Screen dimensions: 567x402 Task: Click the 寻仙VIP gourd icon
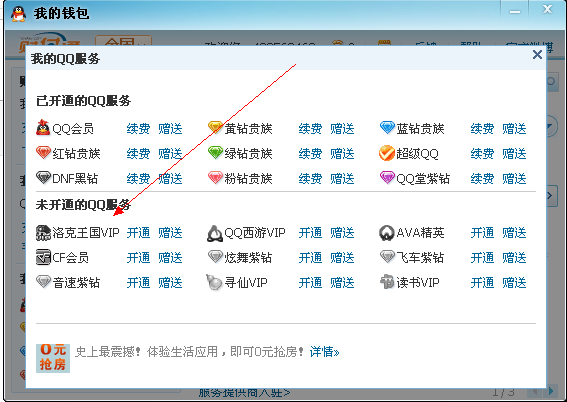click(x=214, y=282)
